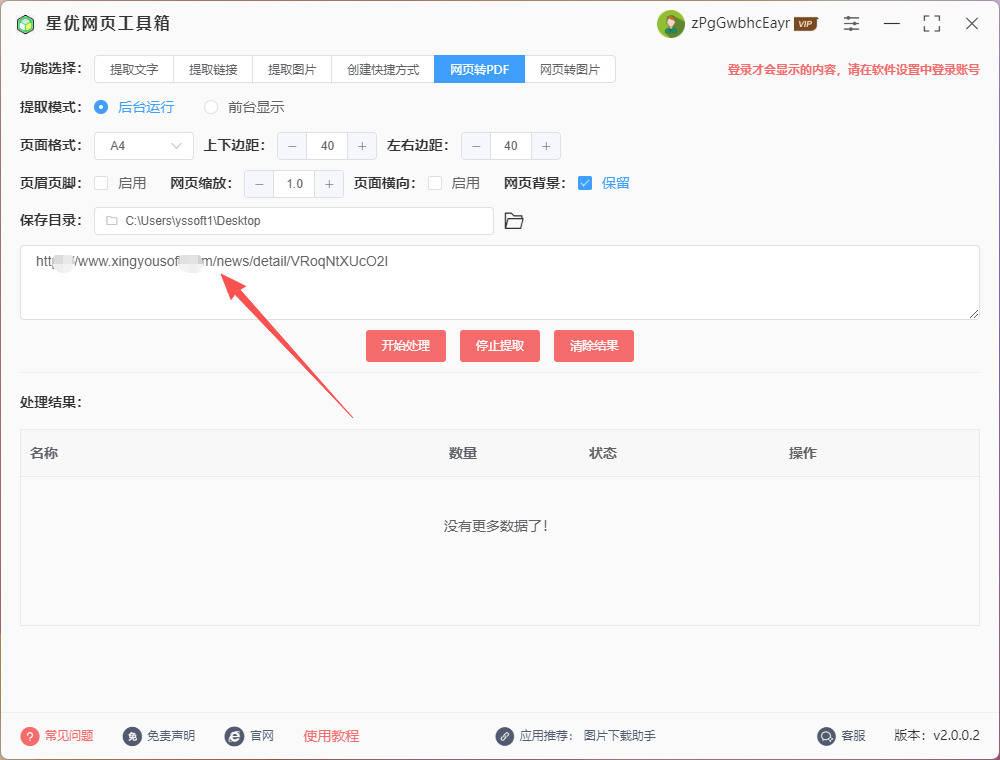Open the A4 page format dropdown
Image resolution: width=1000 pixels, height=760 pixels.
pos(143,145)
